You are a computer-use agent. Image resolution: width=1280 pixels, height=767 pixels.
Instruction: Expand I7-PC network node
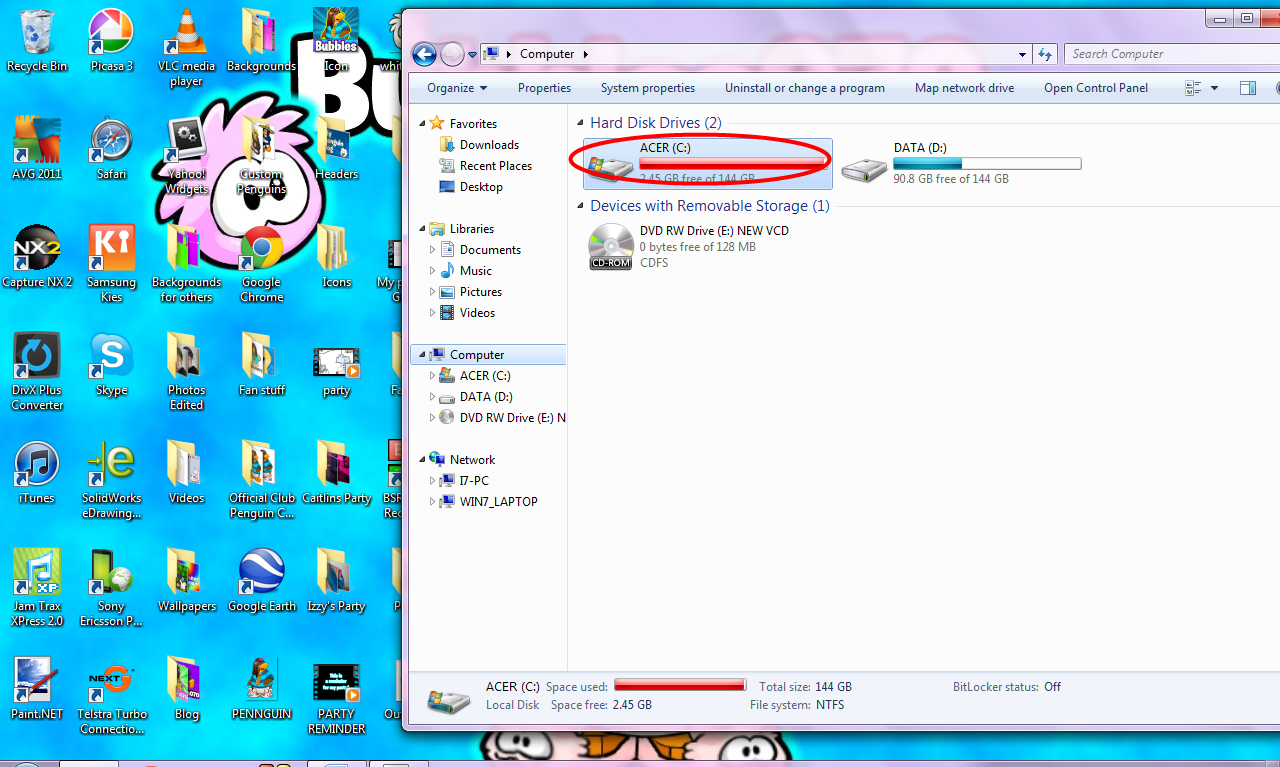coord(433,480)
